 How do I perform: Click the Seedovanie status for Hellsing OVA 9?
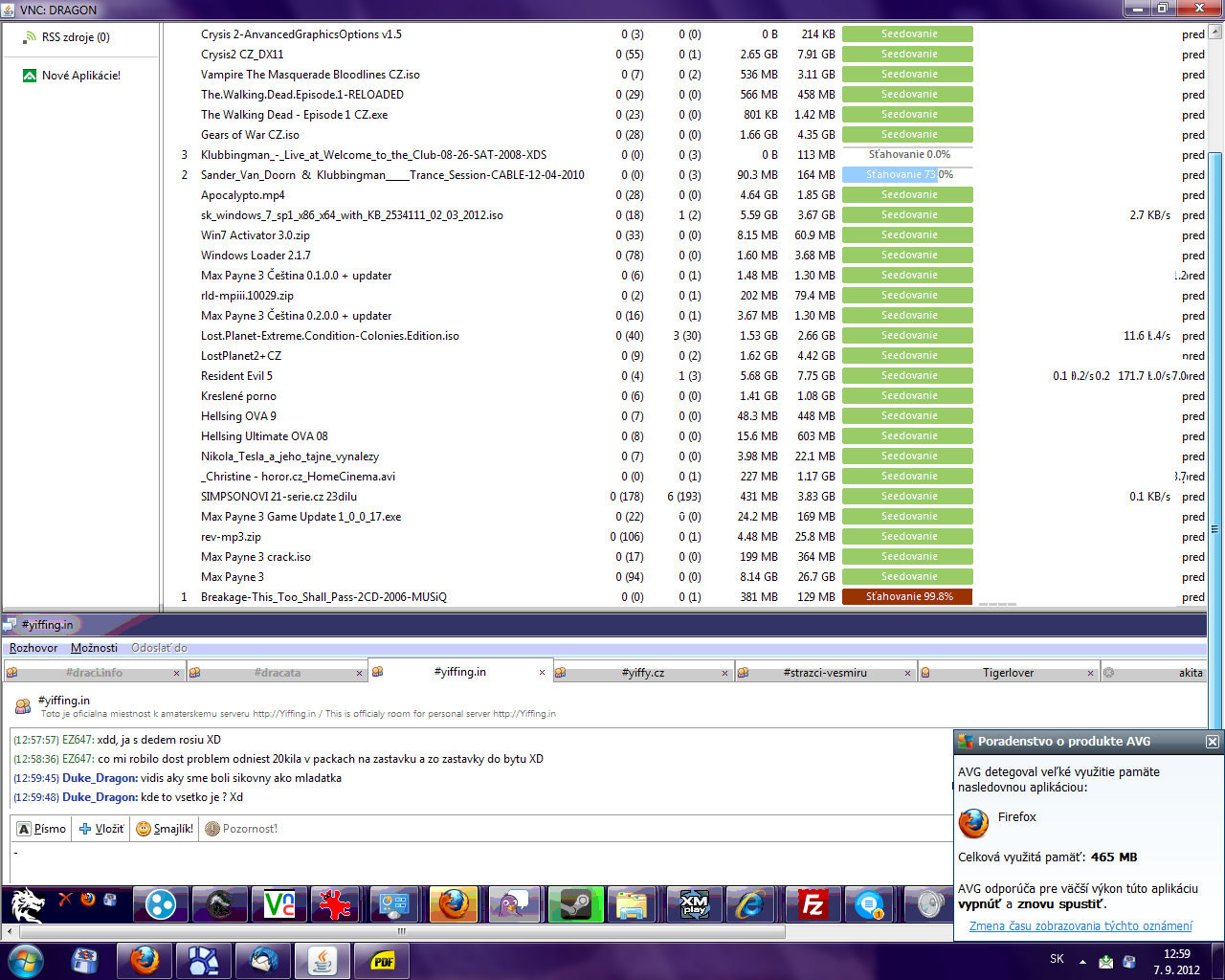tap(907, 416)
